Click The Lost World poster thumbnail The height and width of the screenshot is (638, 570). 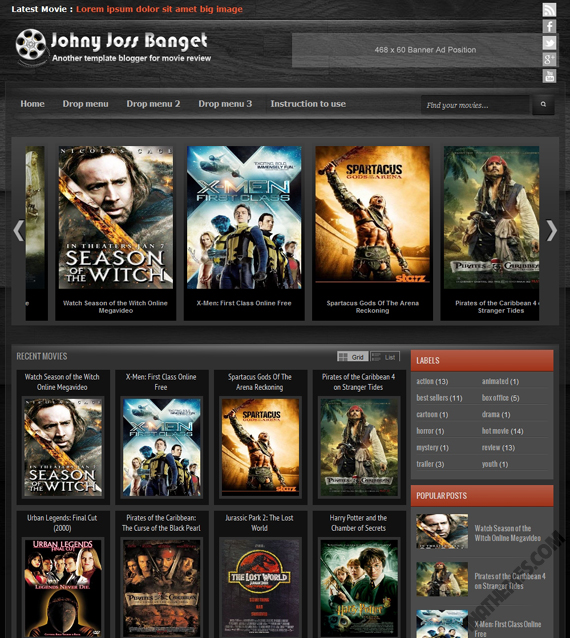pos(260,588)
